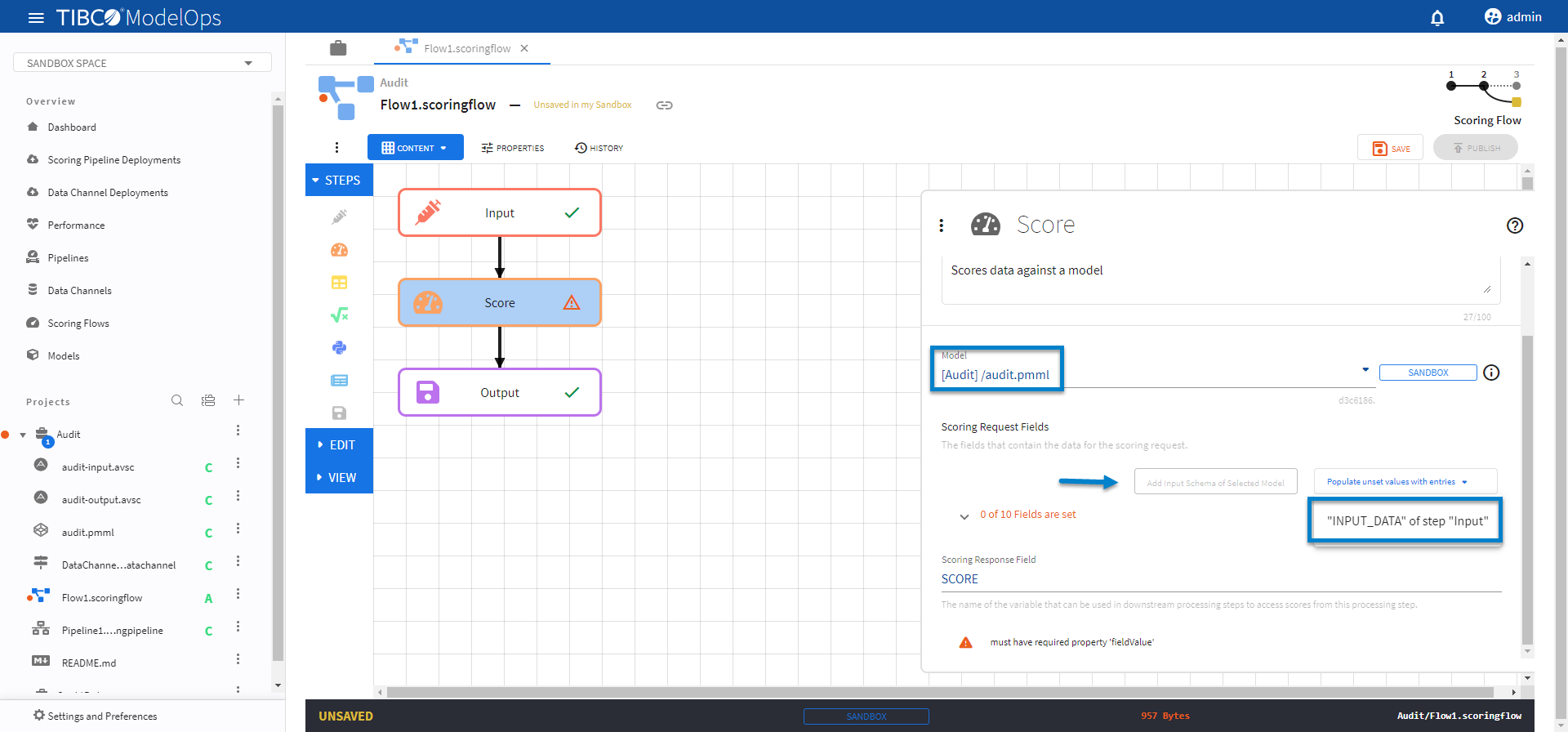Open Settings and Preferences

[x=95, y=716]
